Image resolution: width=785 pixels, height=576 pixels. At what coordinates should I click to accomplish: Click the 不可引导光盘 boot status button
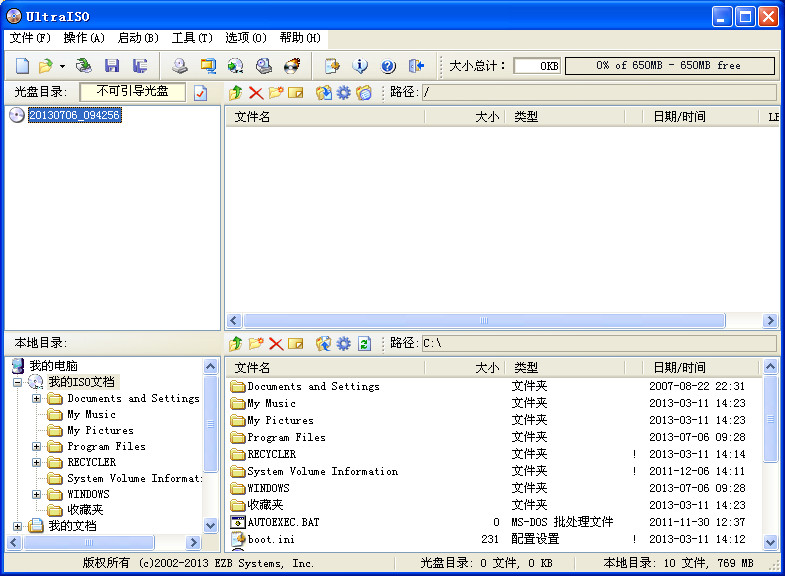coord(133,92)
